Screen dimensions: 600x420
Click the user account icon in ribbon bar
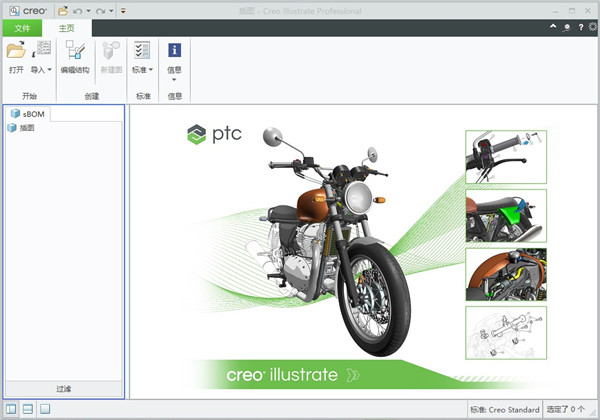click(x=567, y=27)
